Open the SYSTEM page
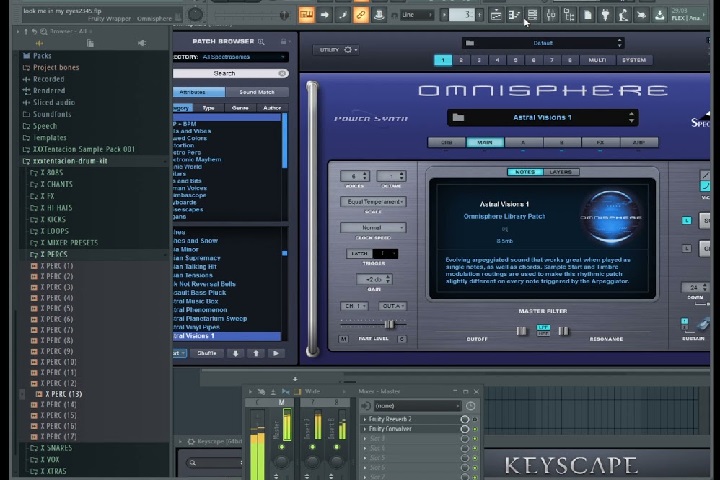Viewport: 720px width, 480px height. pos(634,60)
